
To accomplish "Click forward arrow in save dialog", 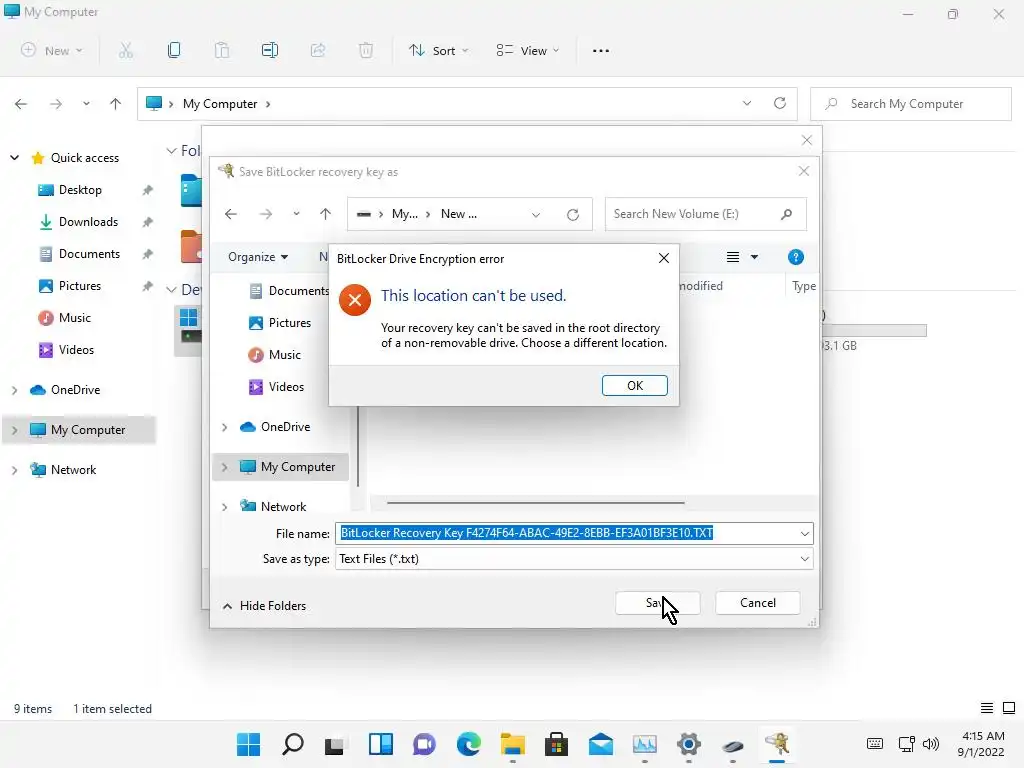I will (x=265, y=214).
